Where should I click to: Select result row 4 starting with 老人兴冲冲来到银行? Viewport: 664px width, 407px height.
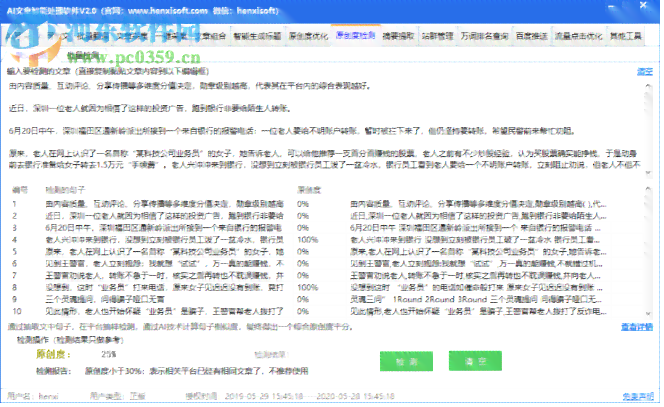point(326,240)
